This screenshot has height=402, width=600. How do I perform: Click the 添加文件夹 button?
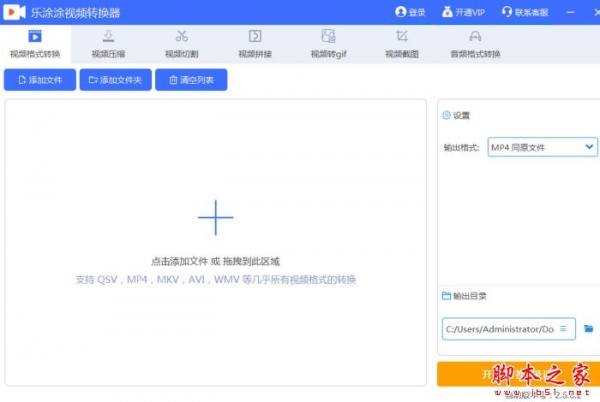point(116,80)
